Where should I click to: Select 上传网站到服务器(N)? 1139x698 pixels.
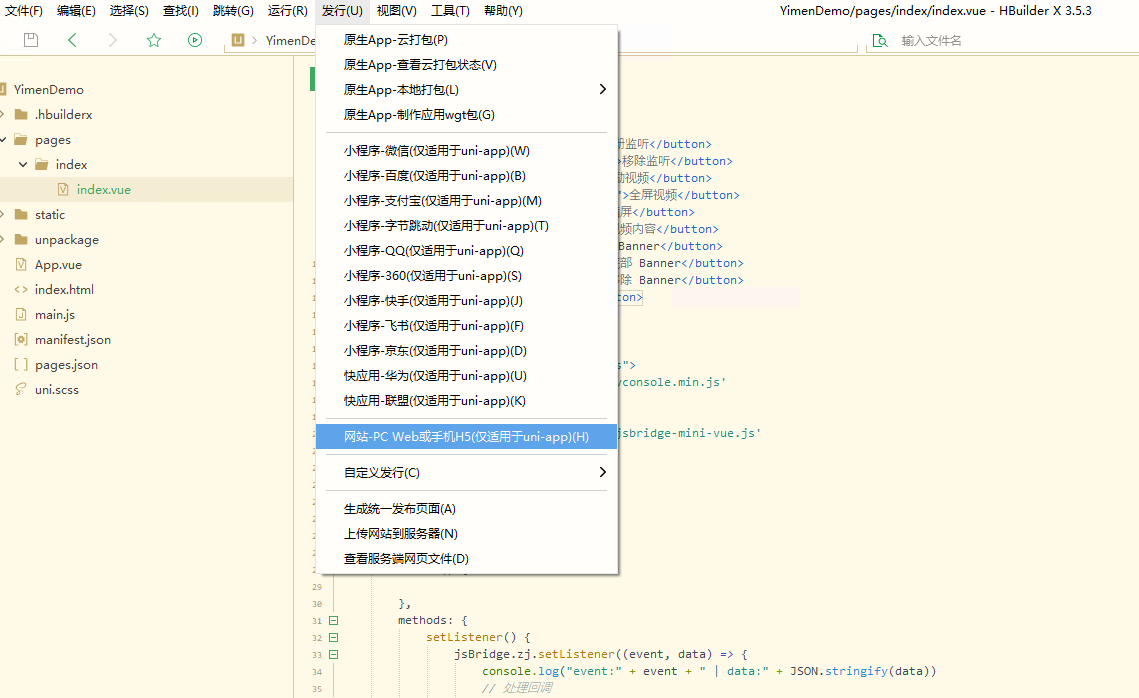pyautogui.click(x=466, y=534)
